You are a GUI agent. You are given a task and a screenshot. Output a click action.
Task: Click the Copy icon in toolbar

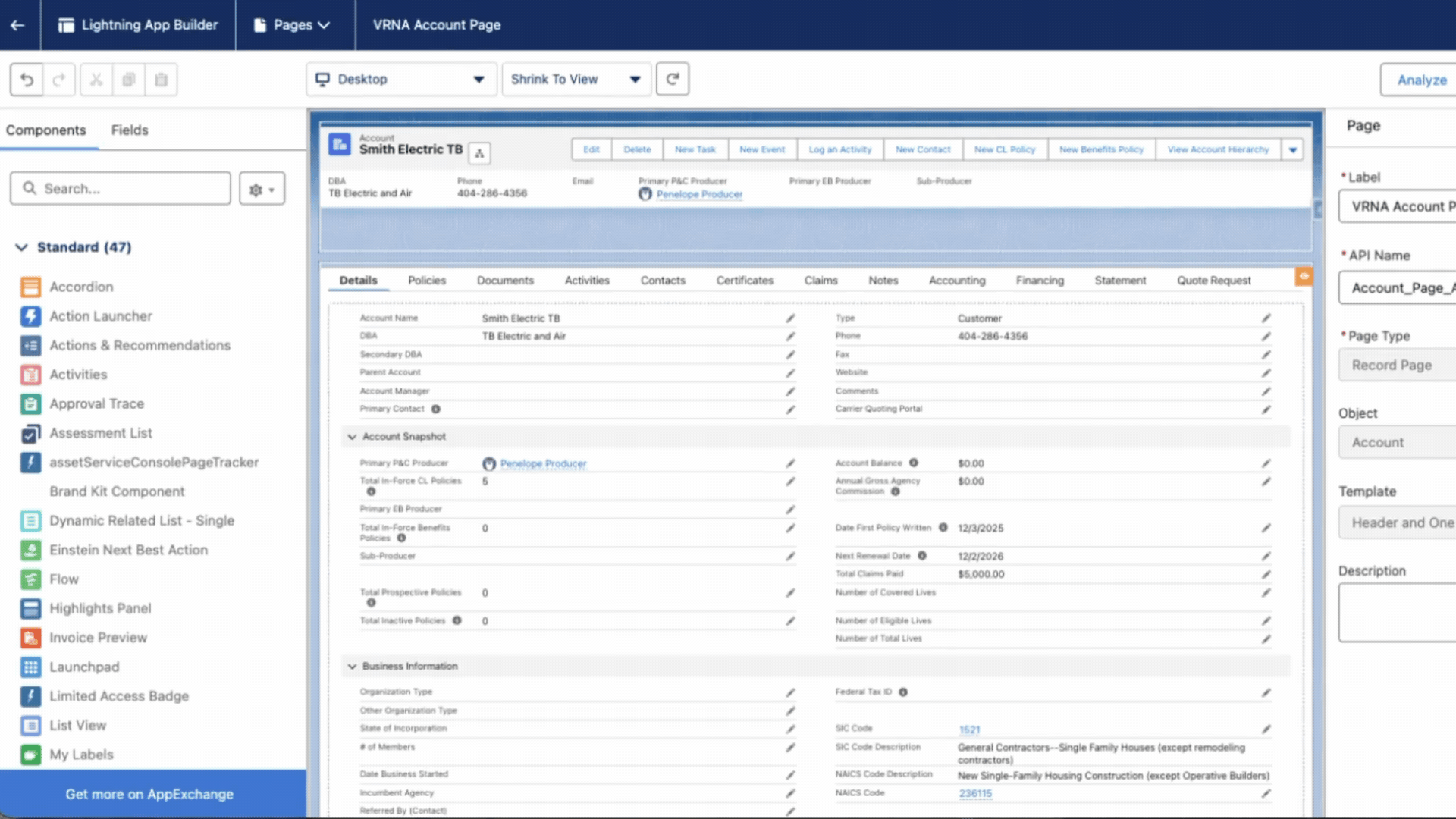pos(129,80)
